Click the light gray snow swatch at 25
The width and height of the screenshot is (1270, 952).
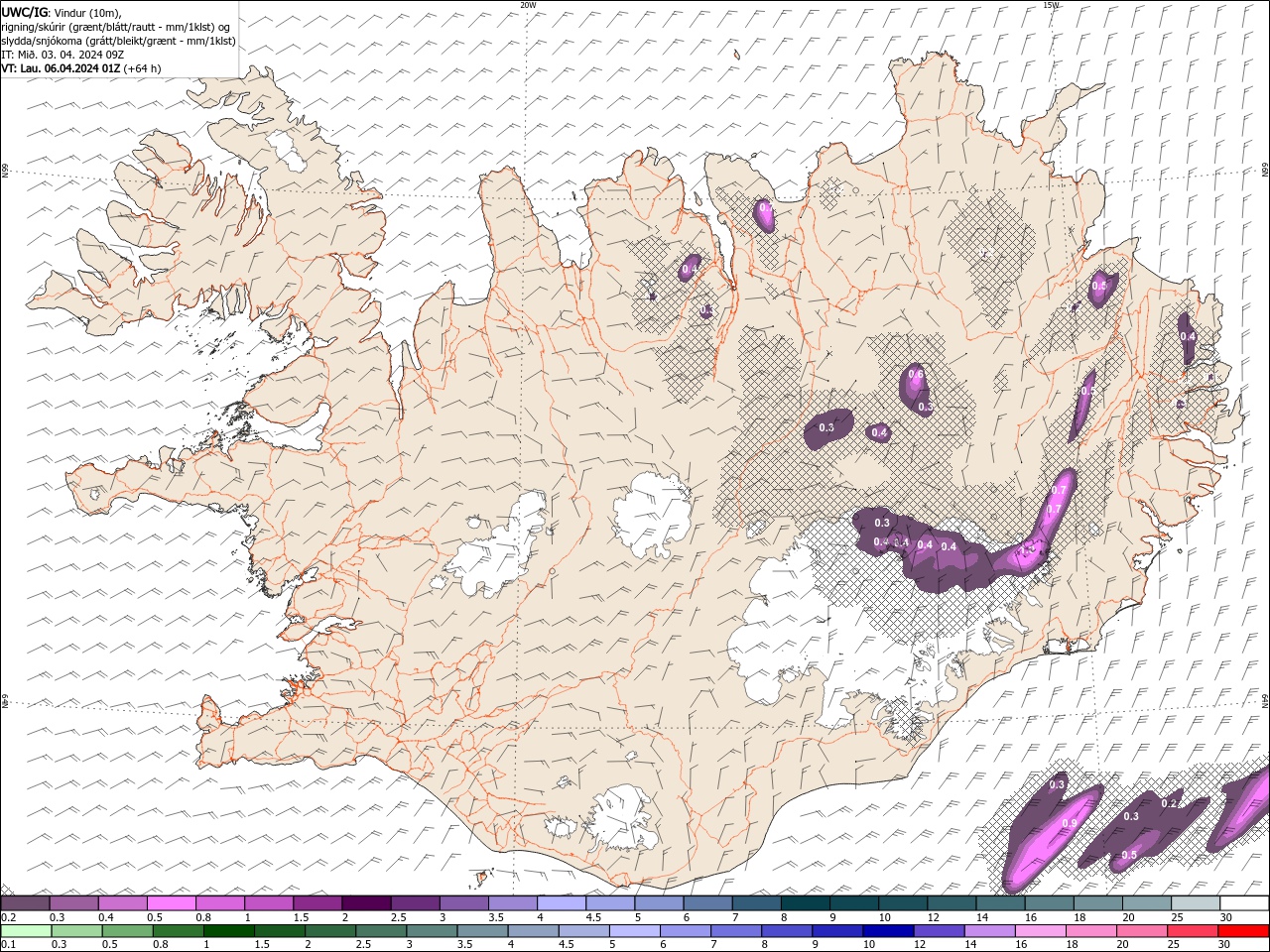pos(1197,903)
